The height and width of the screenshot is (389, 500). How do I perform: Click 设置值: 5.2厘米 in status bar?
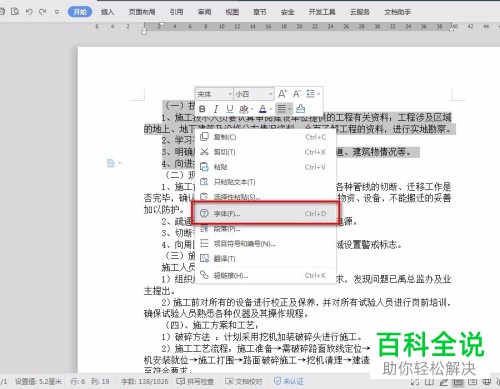click(38, 381)
